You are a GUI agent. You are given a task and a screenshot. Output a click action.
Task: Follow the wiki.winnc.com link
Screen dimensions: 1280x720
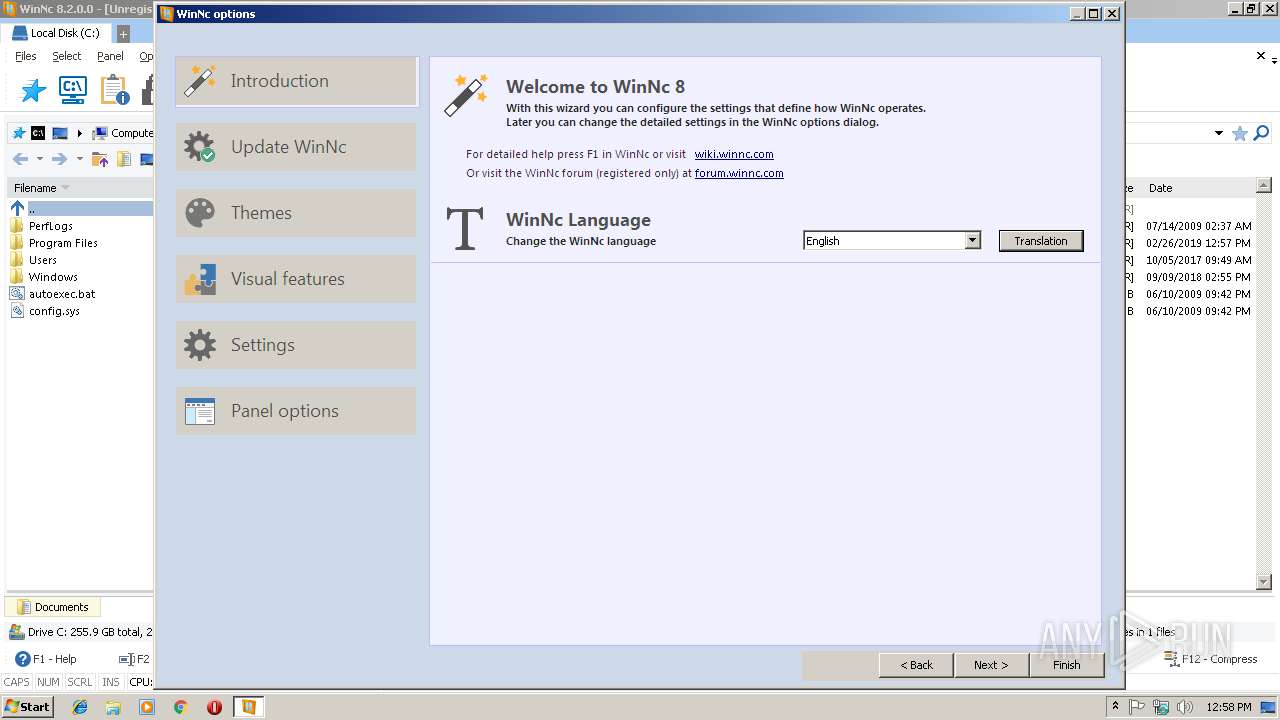(734, 154)
